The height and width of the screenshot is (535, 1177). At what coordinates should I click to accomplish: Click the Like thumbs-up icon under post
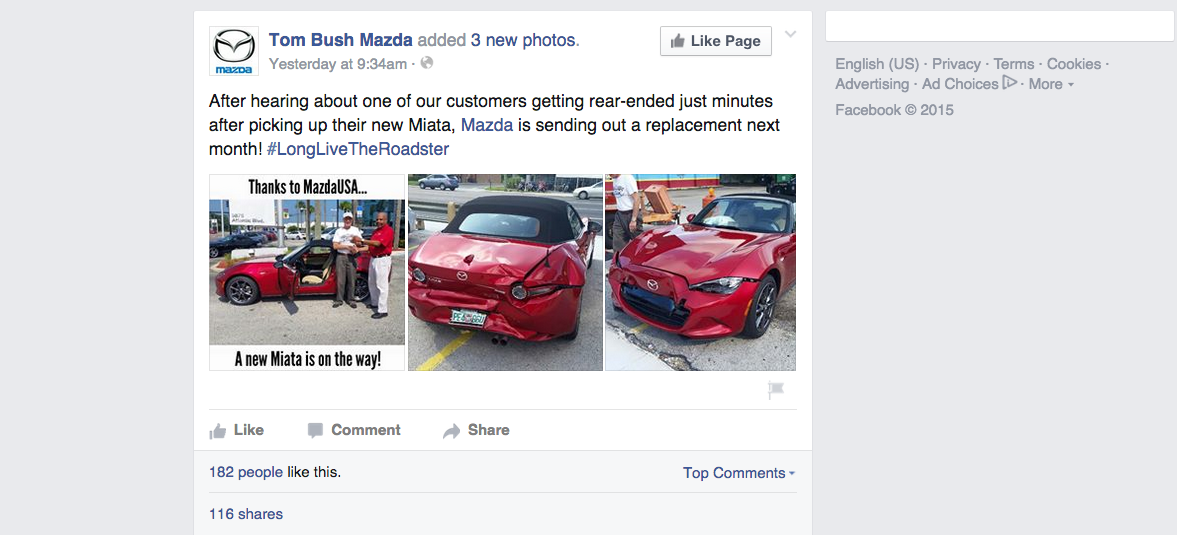(x=218, y=431)
